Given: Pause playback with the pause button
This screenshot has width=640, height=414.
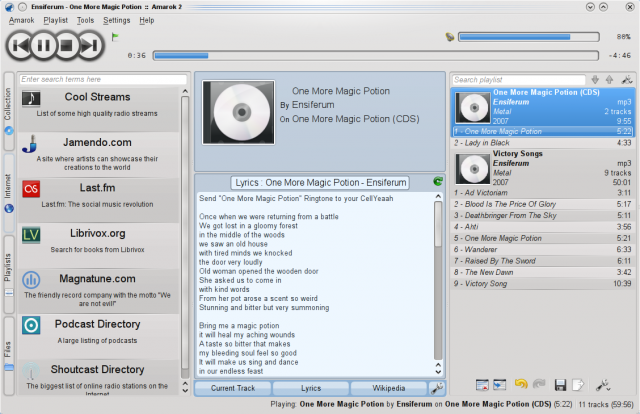Looking at the screenshot, I should (44, 45).
